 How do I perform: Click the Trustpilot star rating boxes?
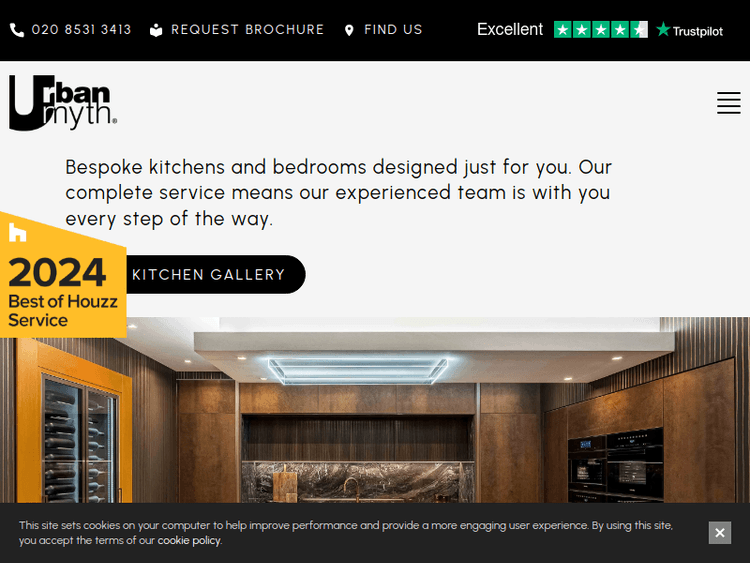[601, 30]
